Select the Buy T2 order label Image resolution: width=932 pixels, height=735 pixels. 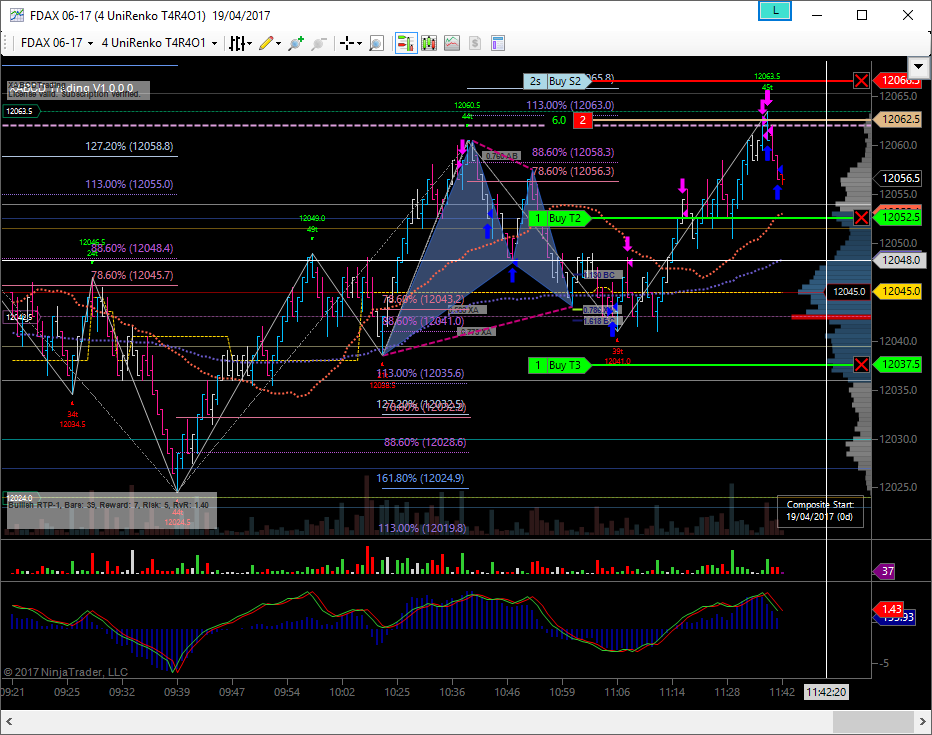point(559,218)
